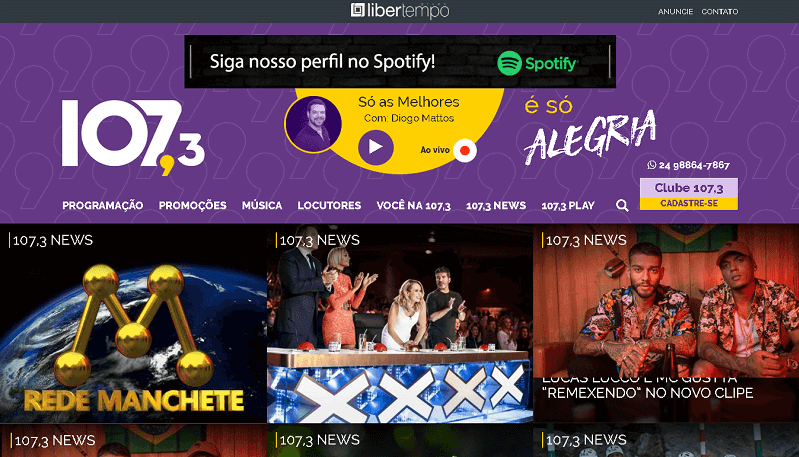Select VOCÊ NA 107,3 menu item
The image size is (799, 457).
[x=413, y=205]
